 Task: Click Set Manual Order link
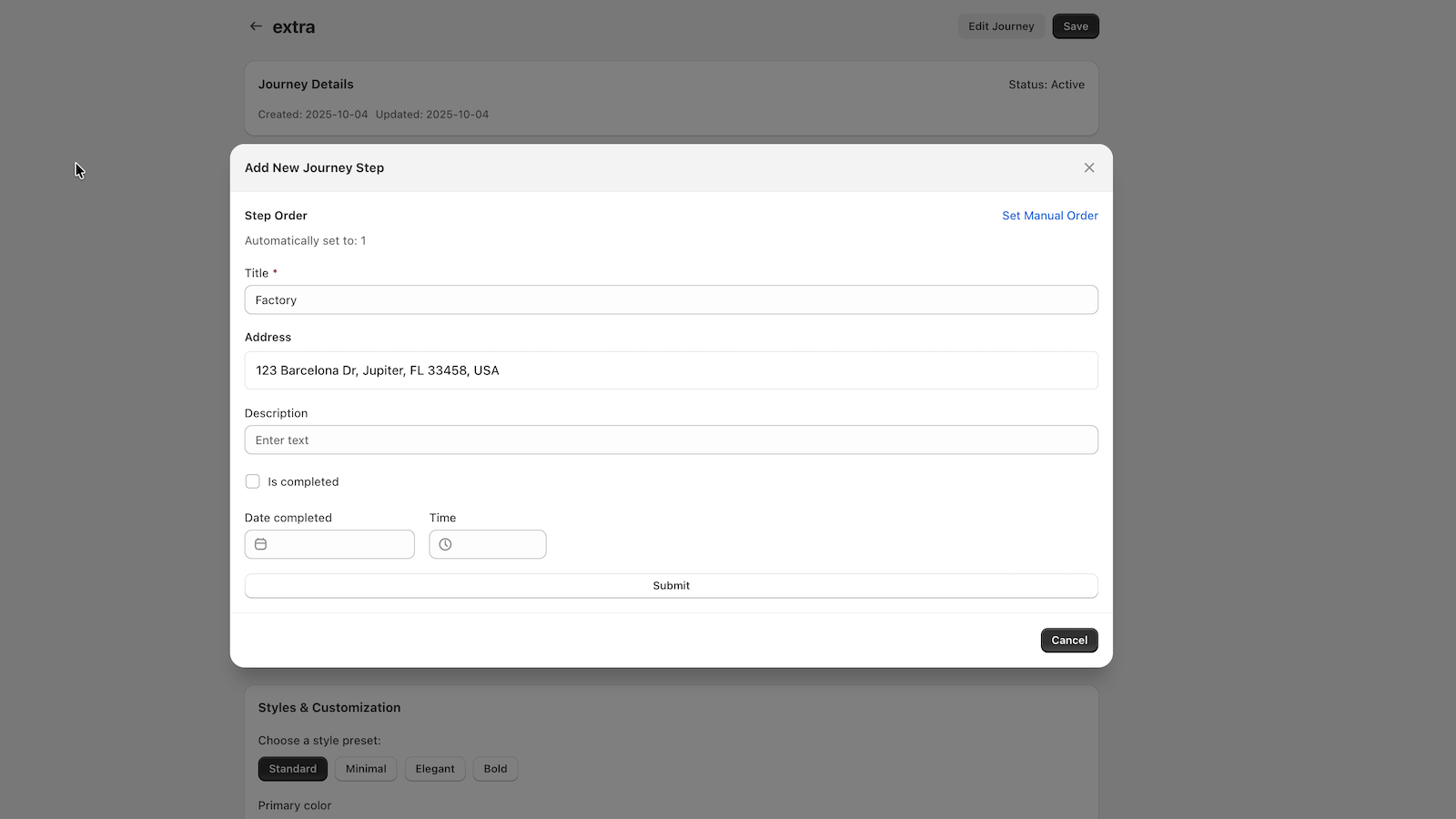click(1049, 216)
